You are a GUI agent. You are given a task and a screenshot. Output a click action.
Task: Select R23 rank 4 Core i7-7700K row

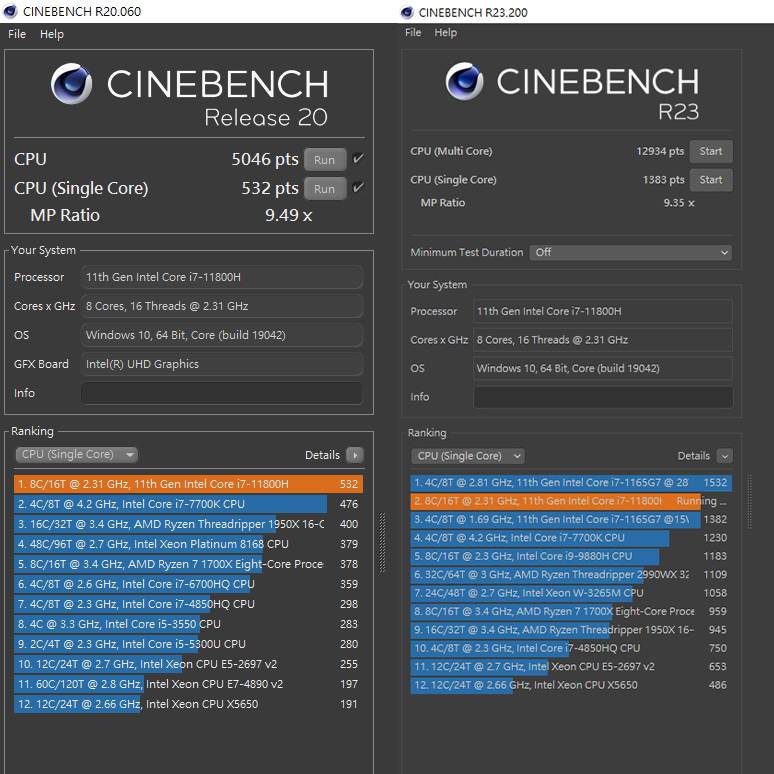click(571, 538)
